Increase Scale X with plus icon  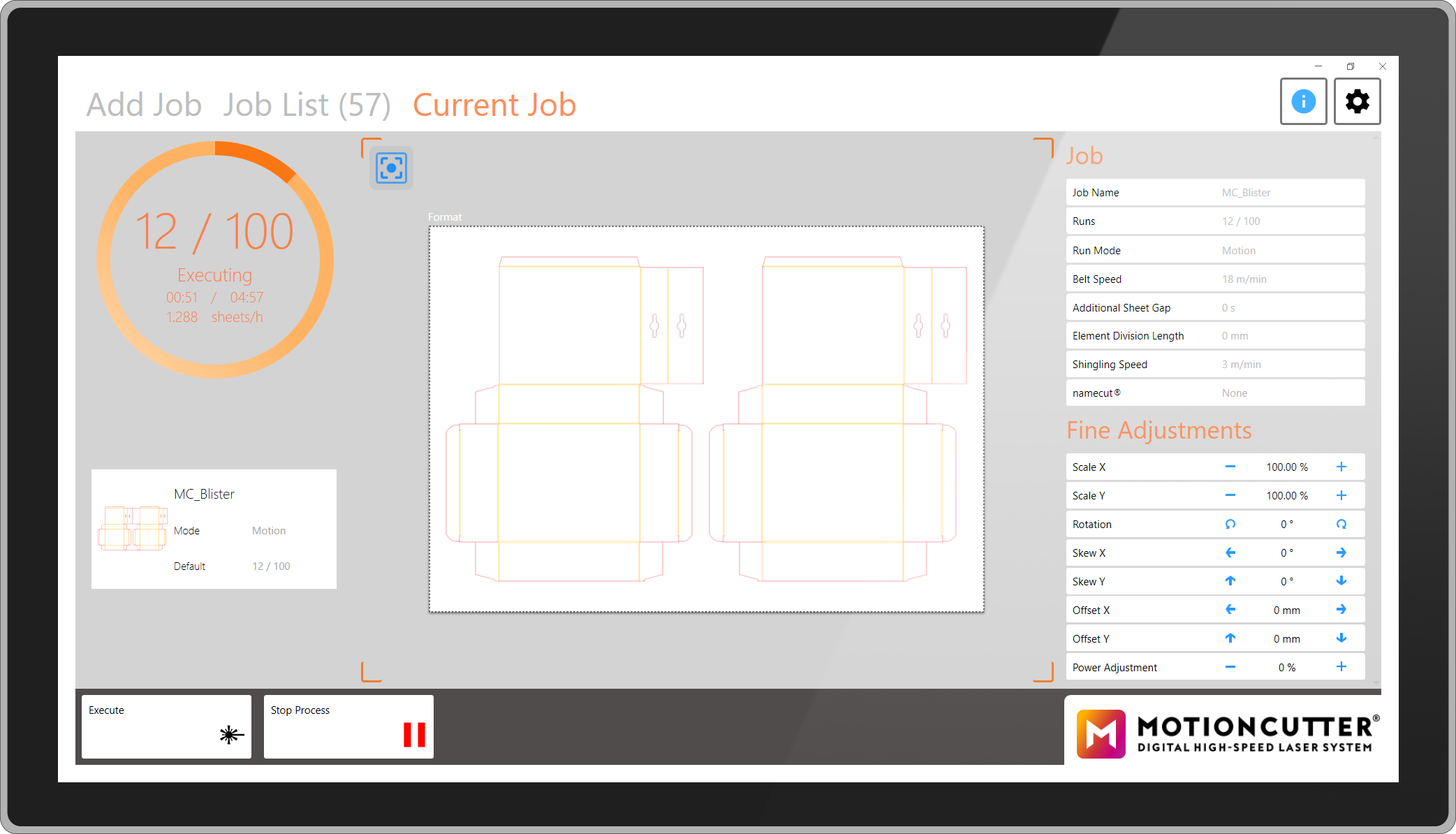point(1341,467)
